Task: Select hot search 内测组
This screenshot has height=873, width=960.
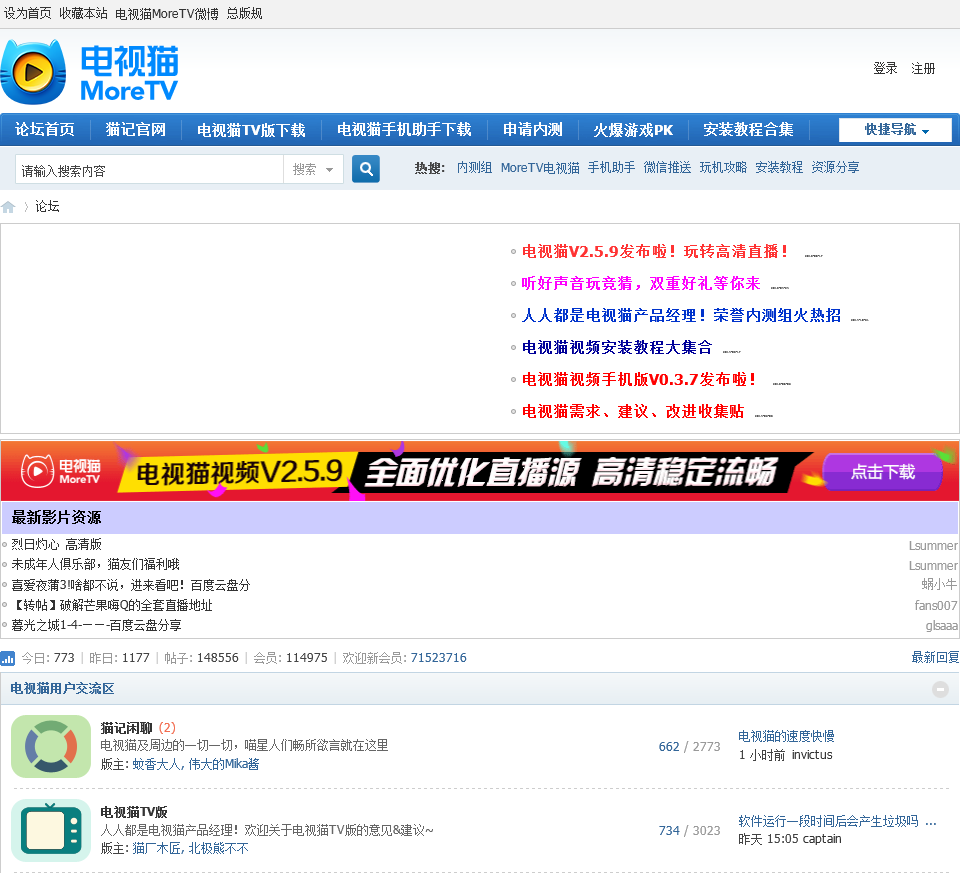Action: [x=474, y=168]
